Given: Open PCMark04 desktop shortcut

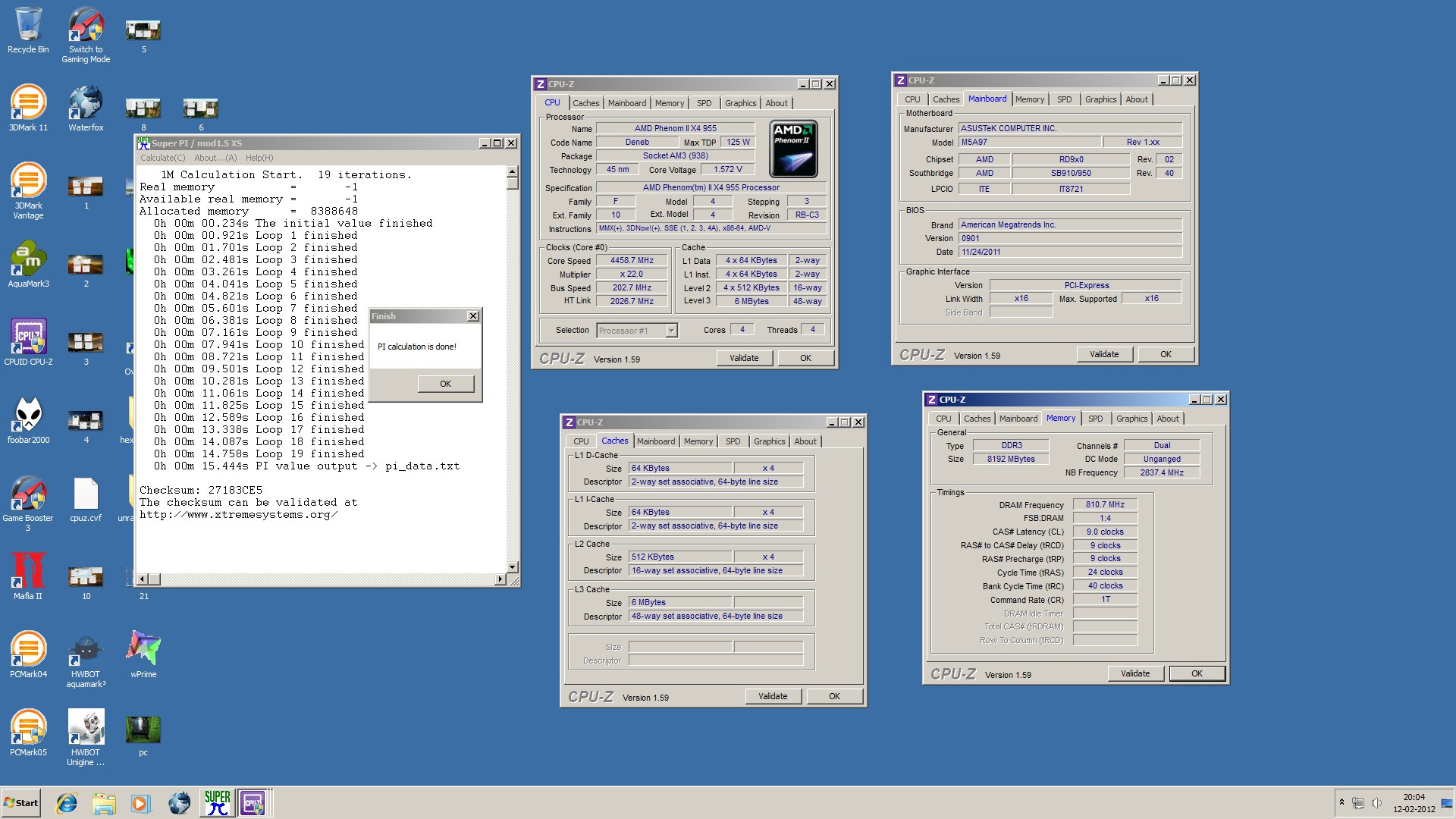Looking at the screenshot, I should tap(28, 654).
